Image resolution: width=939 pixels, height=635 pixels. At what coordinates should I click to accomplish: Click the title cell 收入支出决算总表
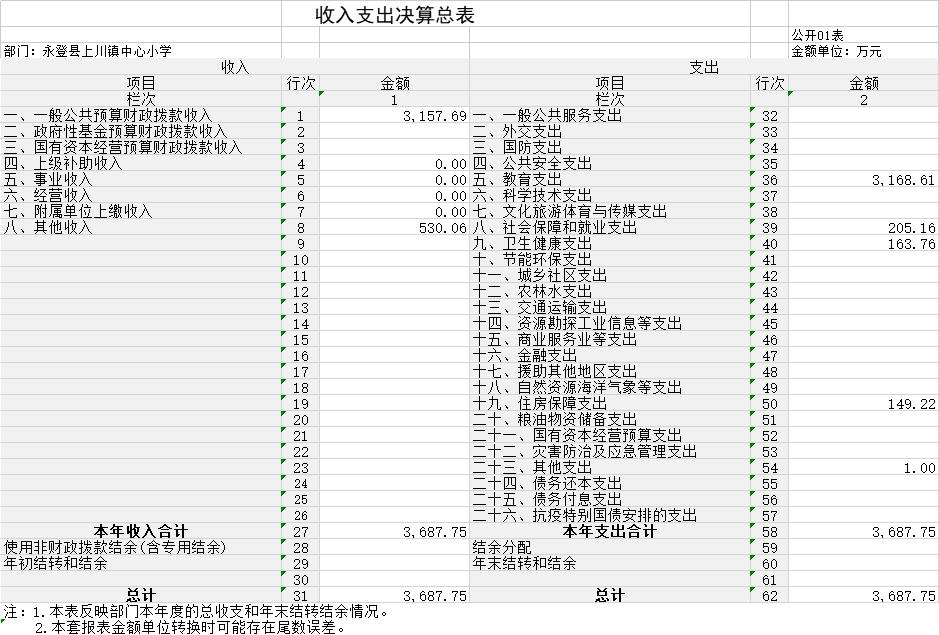point(394,14)
